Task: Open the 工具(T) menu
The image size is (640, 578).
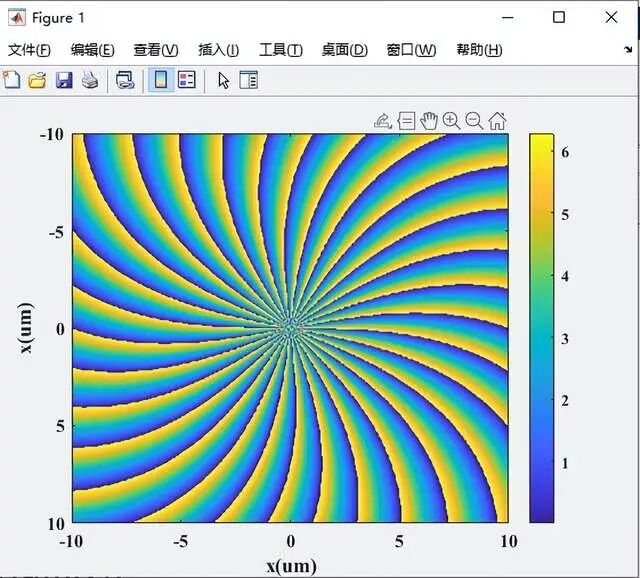Action: click(280, 50)
